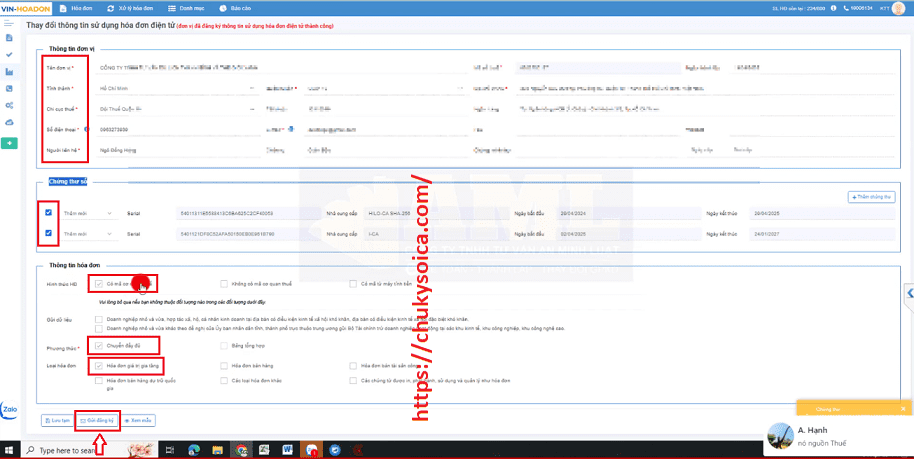Viewport: 914px width, 459px height.
Task: Switch to Chrome on the taskbar
Action: [241, 450]
